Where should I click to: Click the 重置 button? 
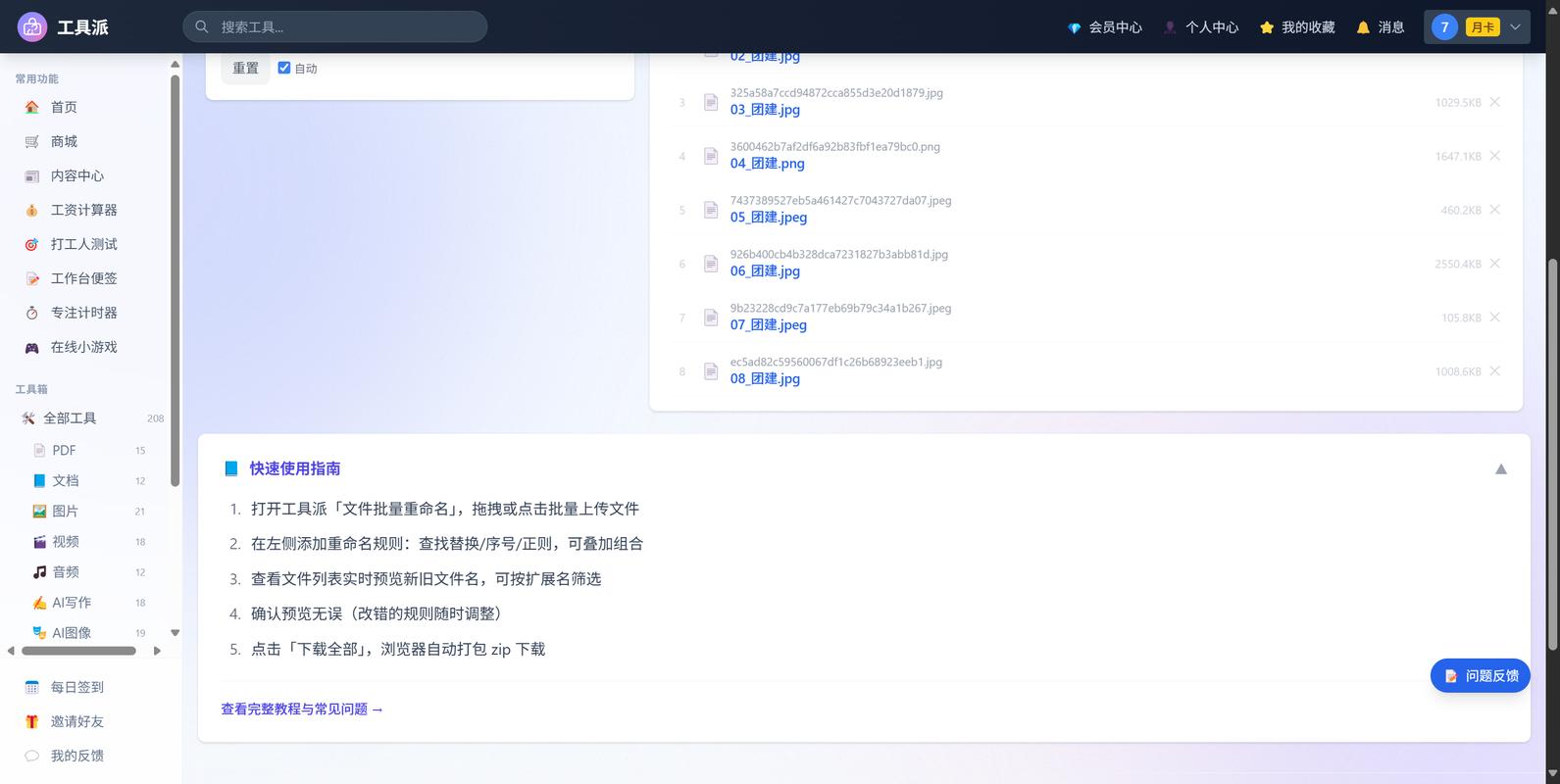pos(245,68)
